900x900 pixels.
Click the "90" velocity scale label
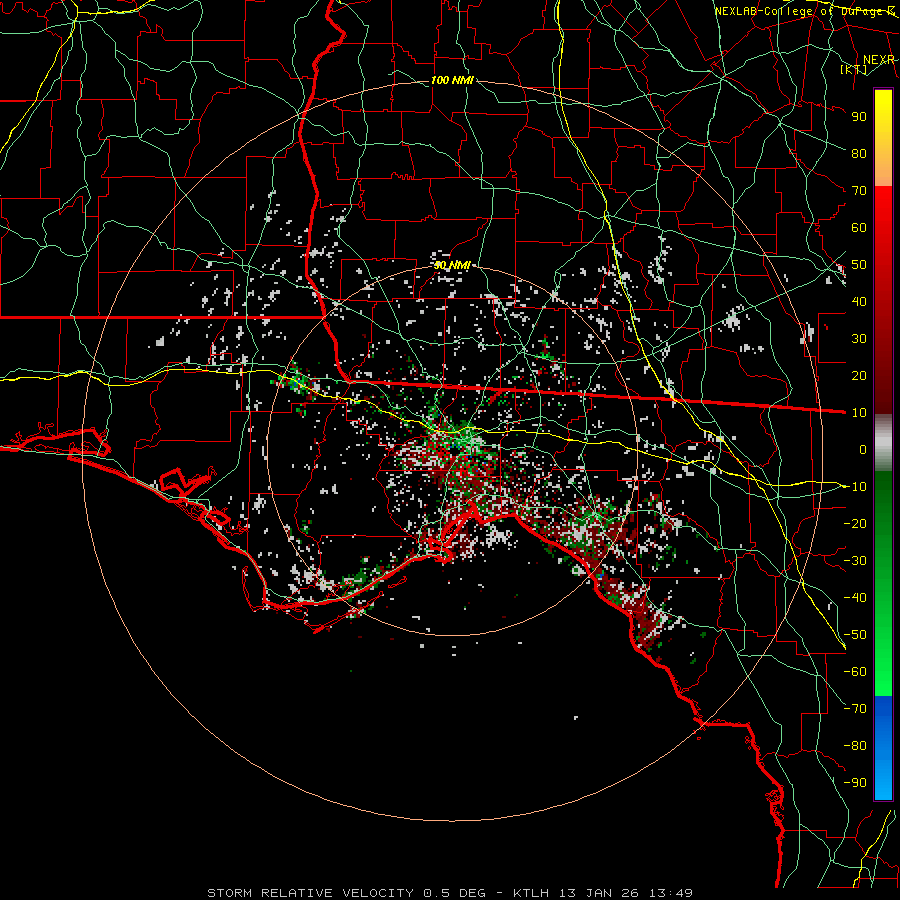859,117
